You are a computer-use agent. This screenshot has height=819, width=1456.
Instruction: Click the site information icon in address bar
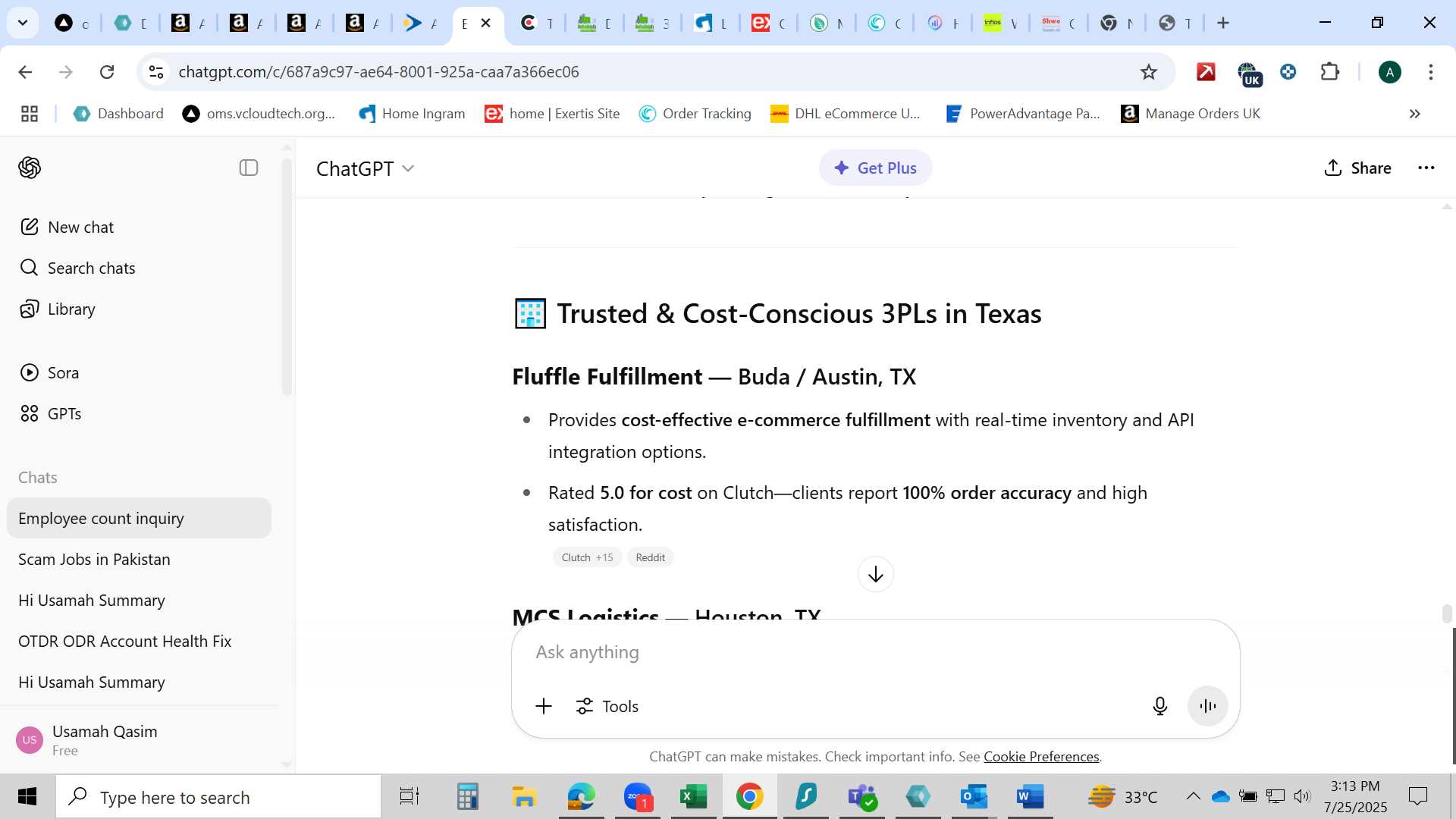[155, 71]
